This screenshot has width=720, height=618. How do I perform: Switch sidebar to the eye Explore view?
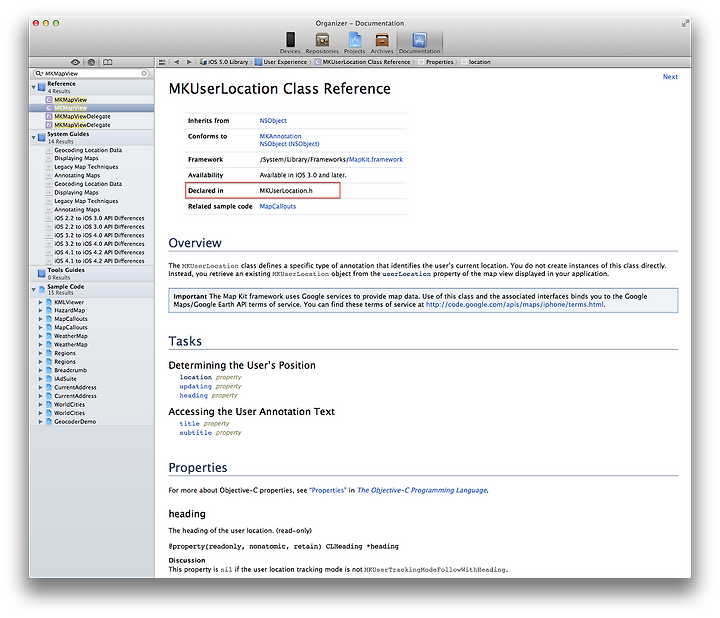[75, 62]
